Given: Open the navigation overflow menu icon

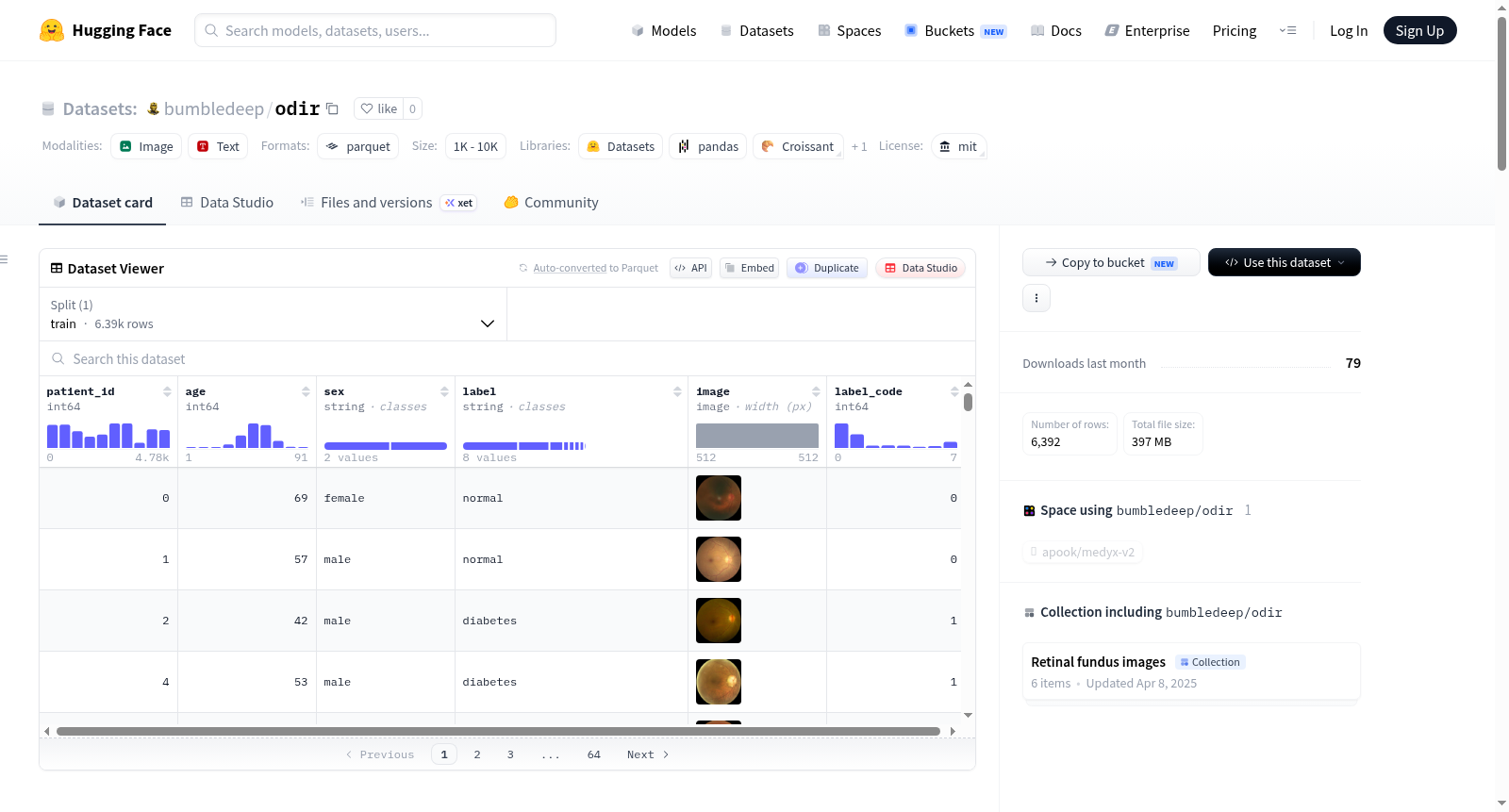Looking at the screenshot, I should (1287, 30).
